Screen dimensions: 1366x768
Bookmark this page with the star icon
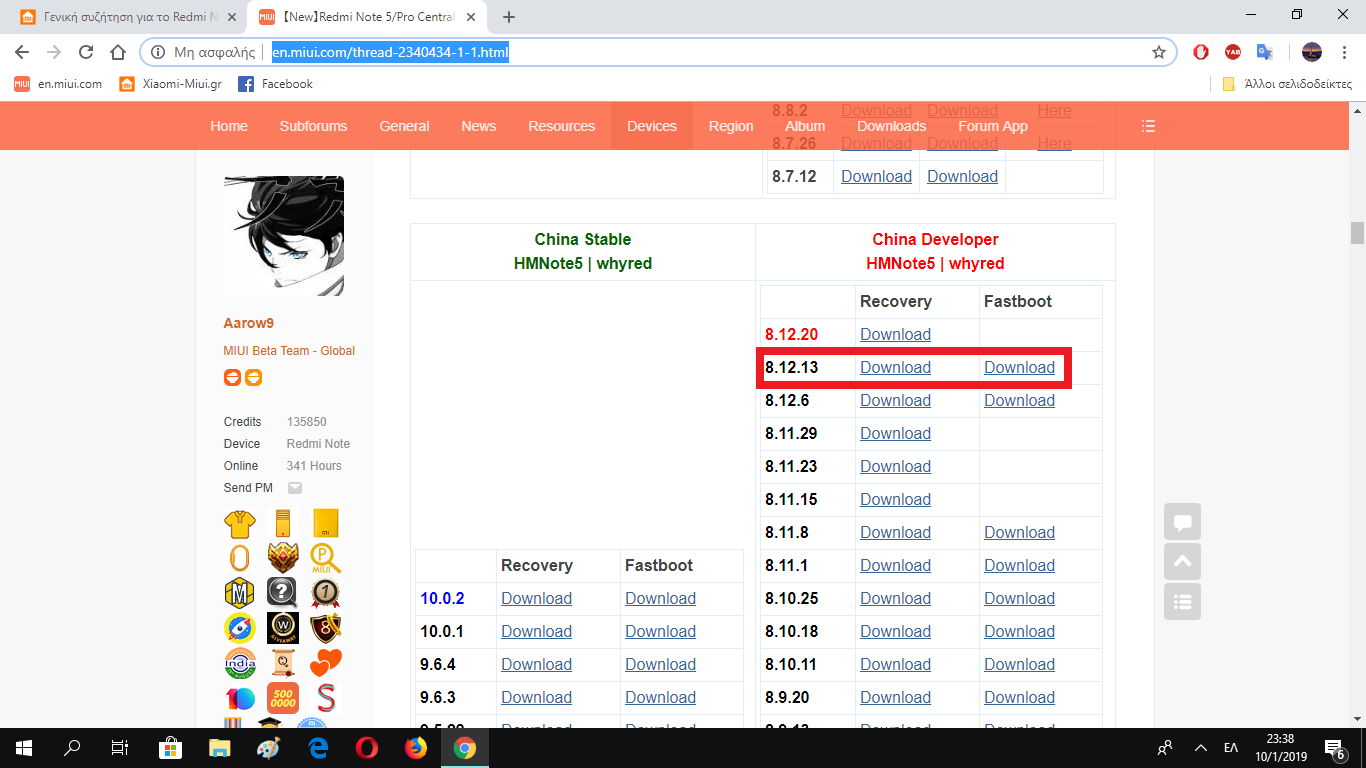pos(1159,52)
